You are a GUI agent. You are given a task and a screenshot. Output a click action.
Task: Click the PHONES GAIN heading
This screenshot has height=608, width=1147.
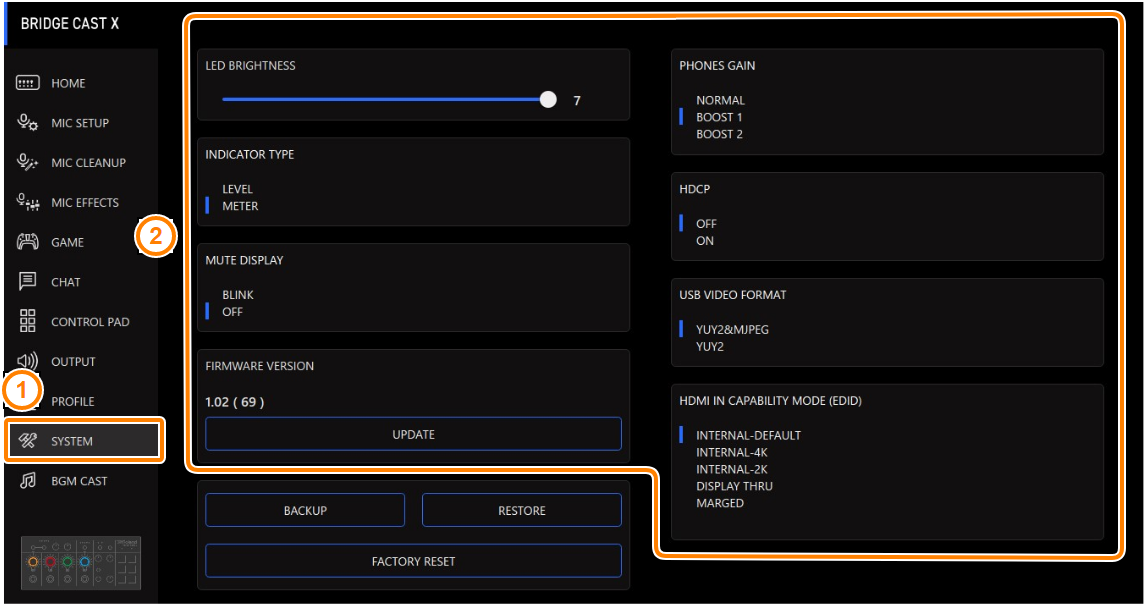[x=717, y=66]
